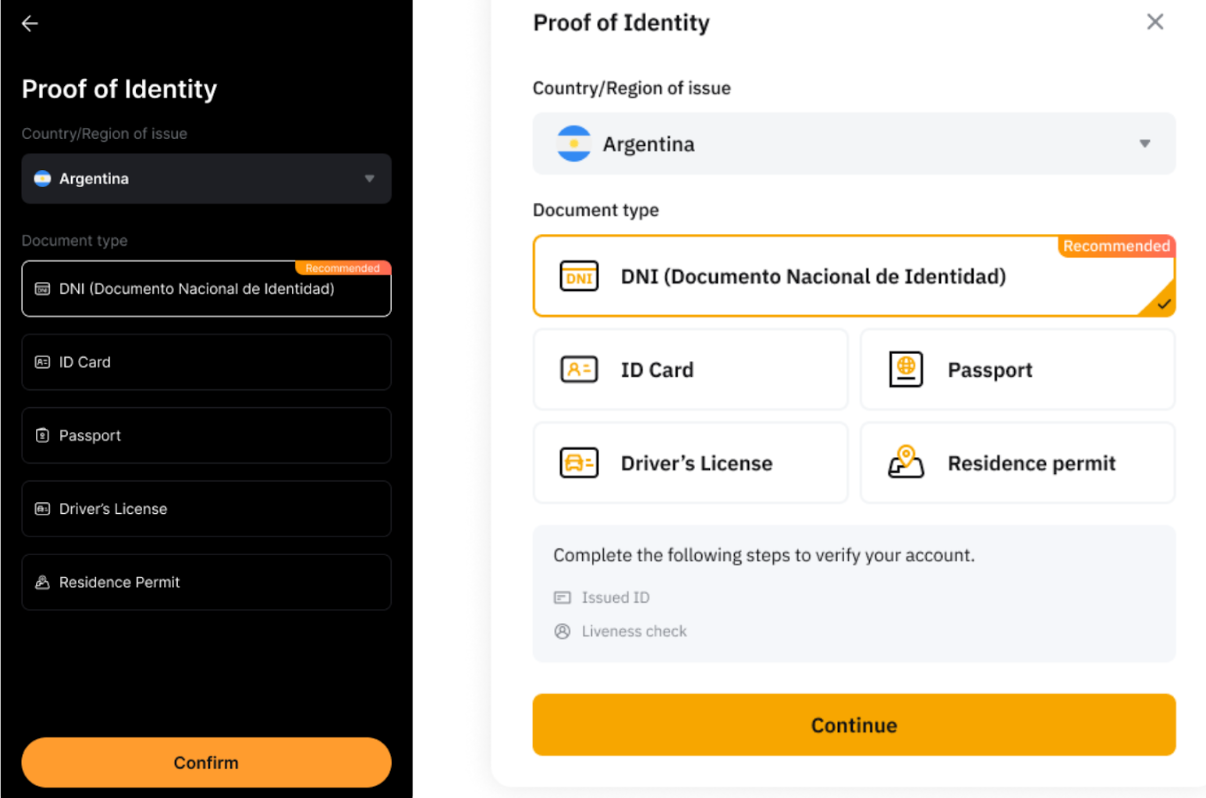Choose Driver's License in dark panel list
1206x798 pixels.
point(206,509)
